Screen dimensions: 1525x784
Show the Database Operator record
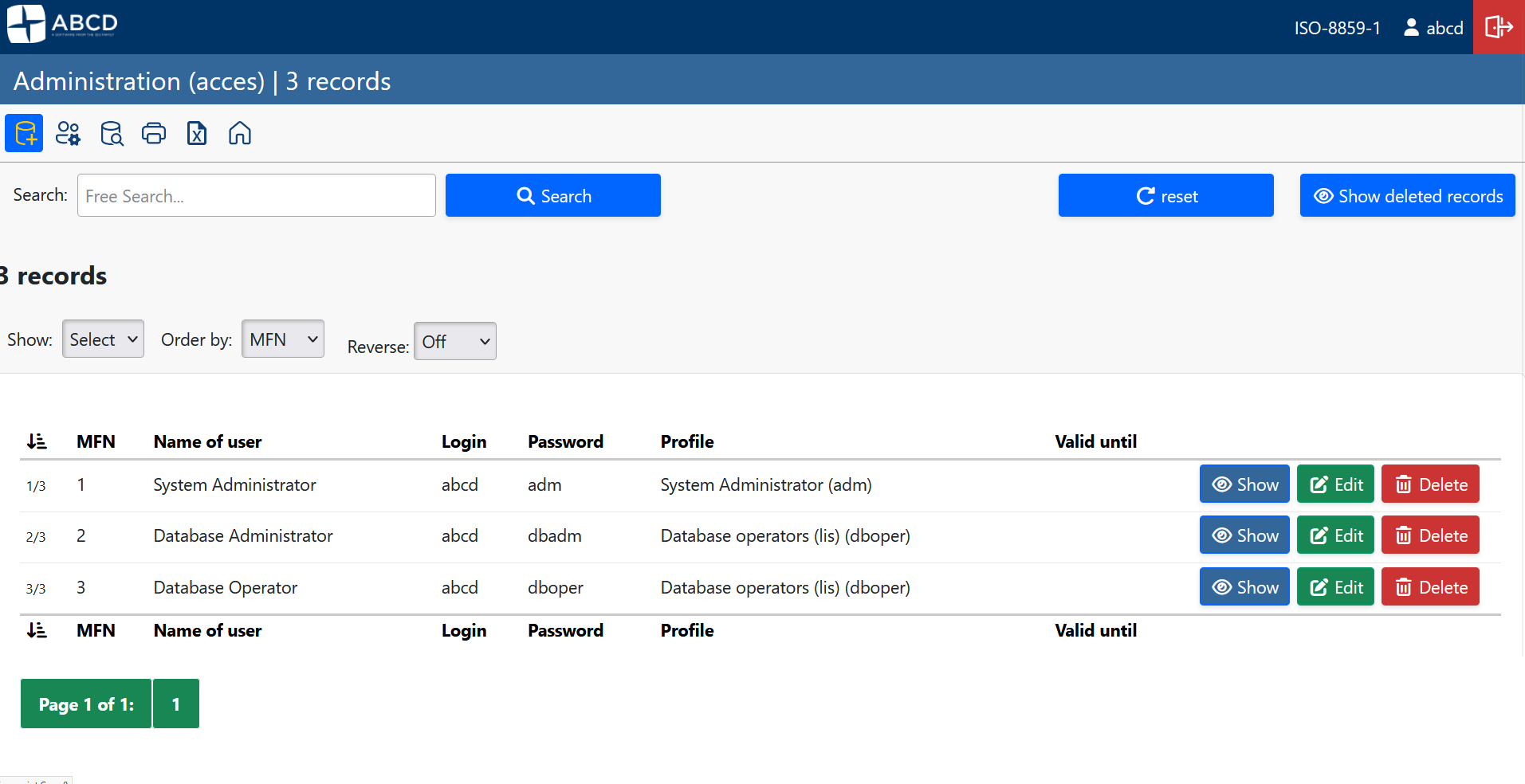click(x=1244, y=587)
